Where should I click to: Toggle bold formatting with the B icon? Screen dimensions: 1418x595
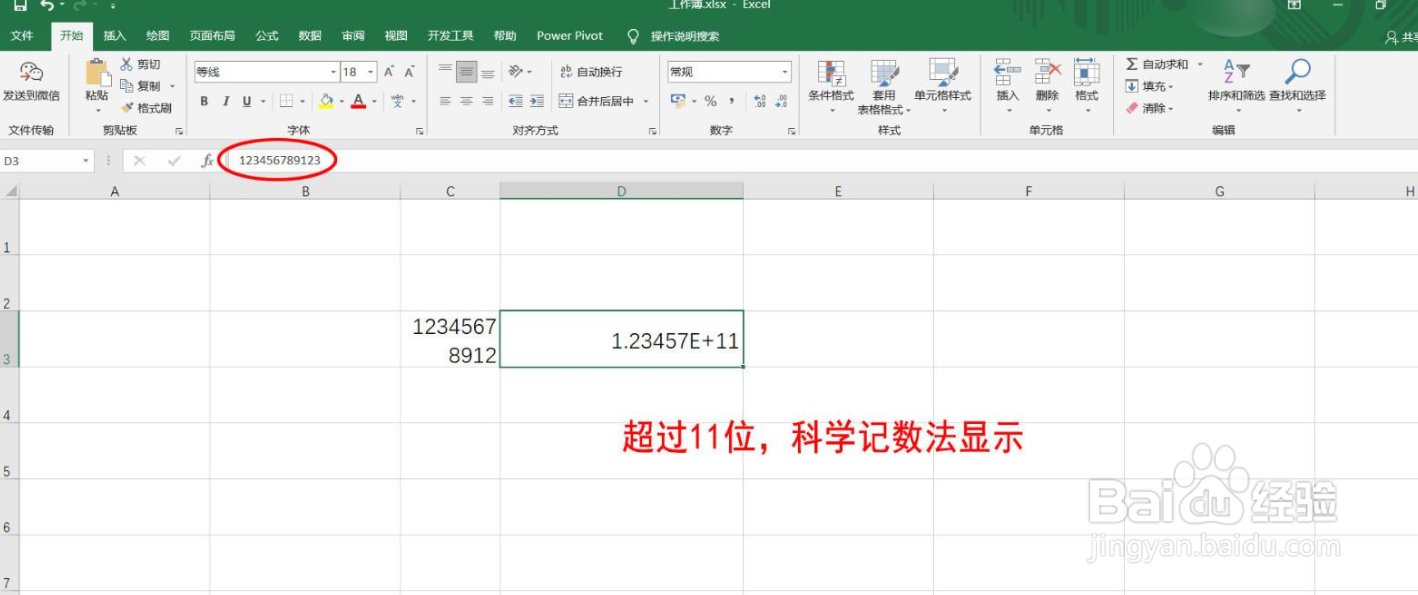tap(205, 101)
